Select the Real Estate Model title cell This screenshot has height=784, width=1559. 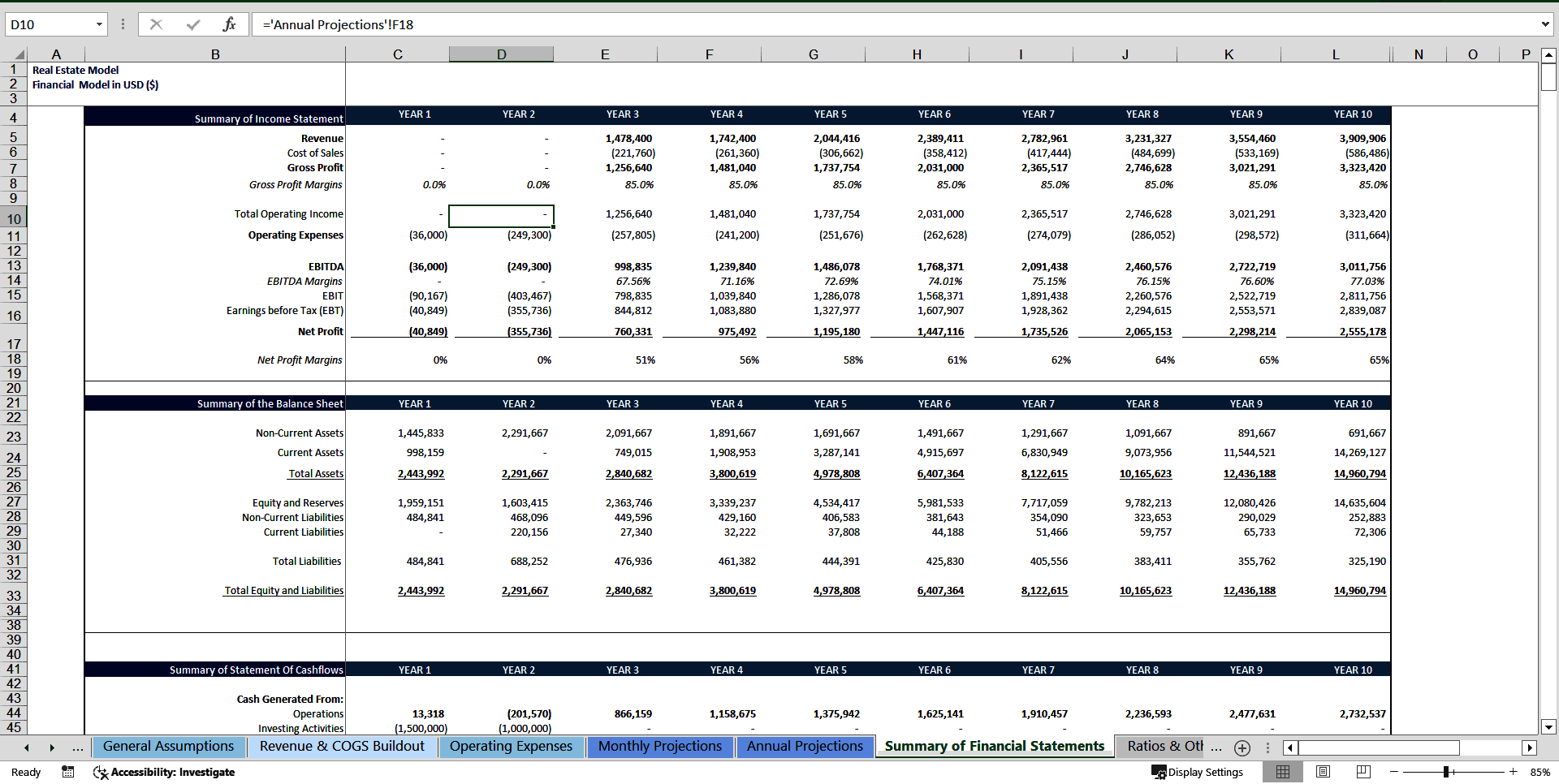(76, 70)
